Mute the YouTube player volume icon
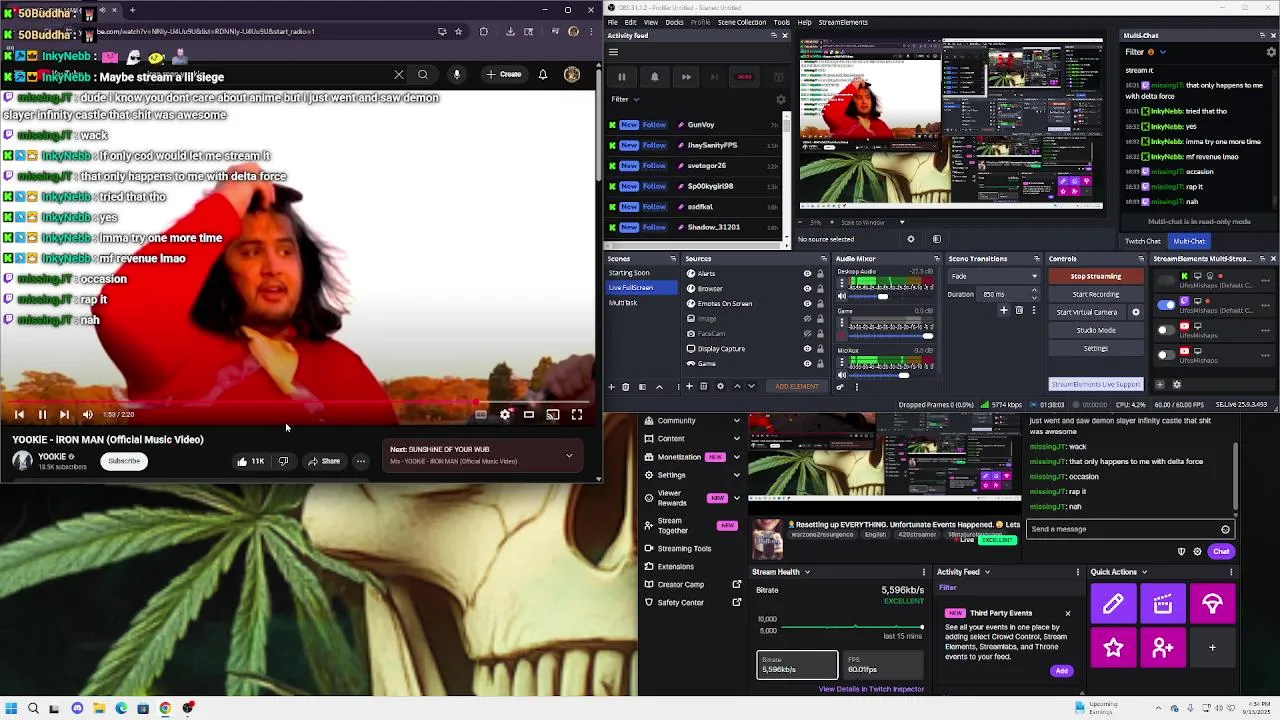The width and height of the screenshot is (1280, 720). click(87, 414)
